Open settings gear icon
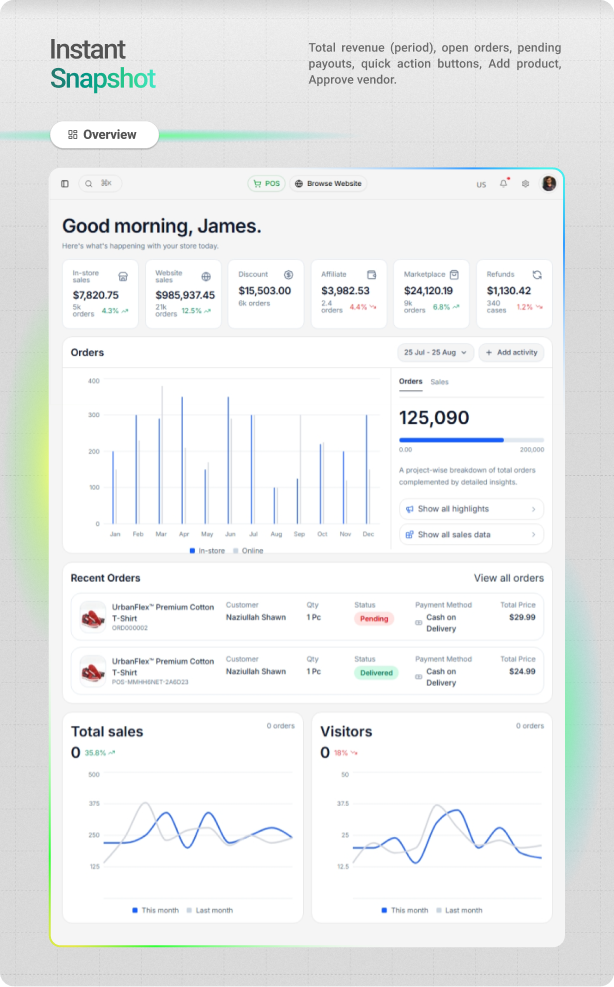 coord(525,184)
